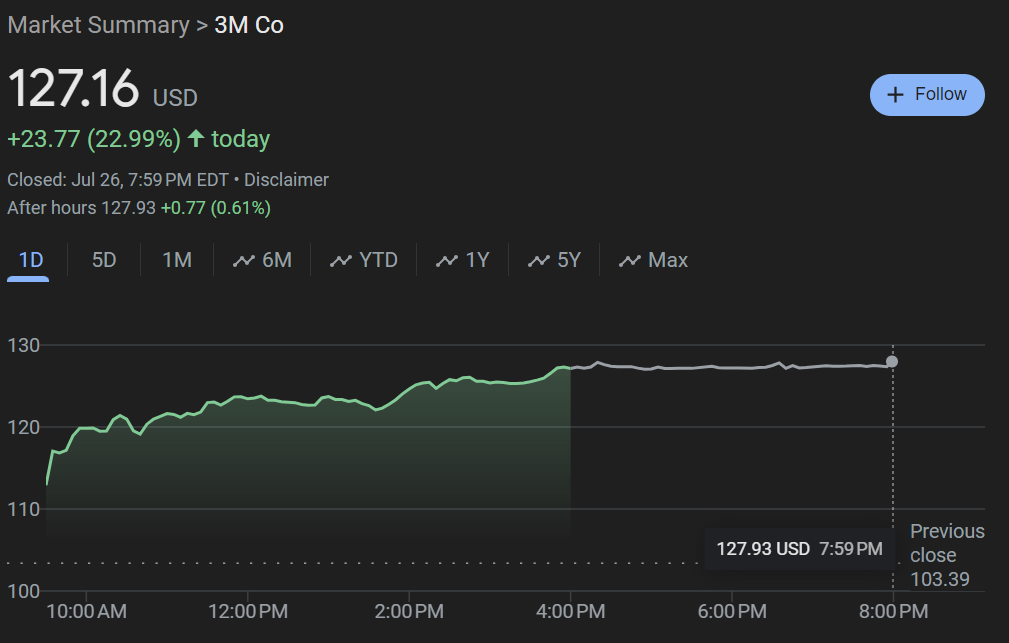Click the 3M Co breadcrumb title
The height and width of the screenshot is (643, 1009).
click(x=248, y=25)
